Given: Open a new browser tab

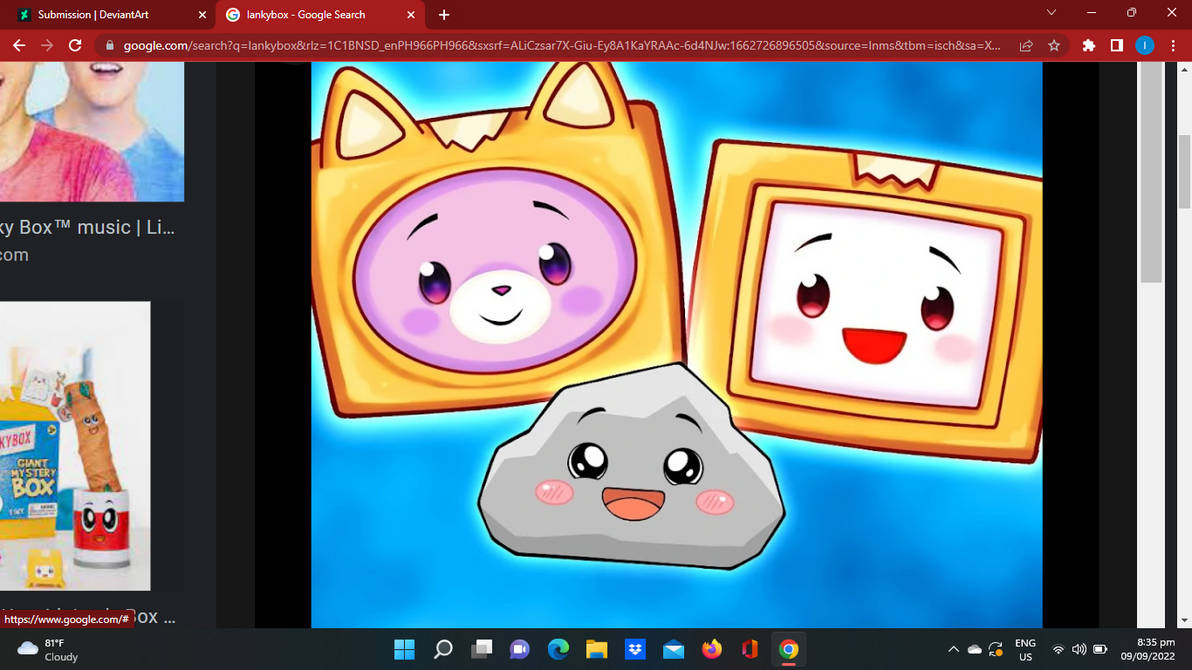Looking at the screenshot, I should (443, 14).
